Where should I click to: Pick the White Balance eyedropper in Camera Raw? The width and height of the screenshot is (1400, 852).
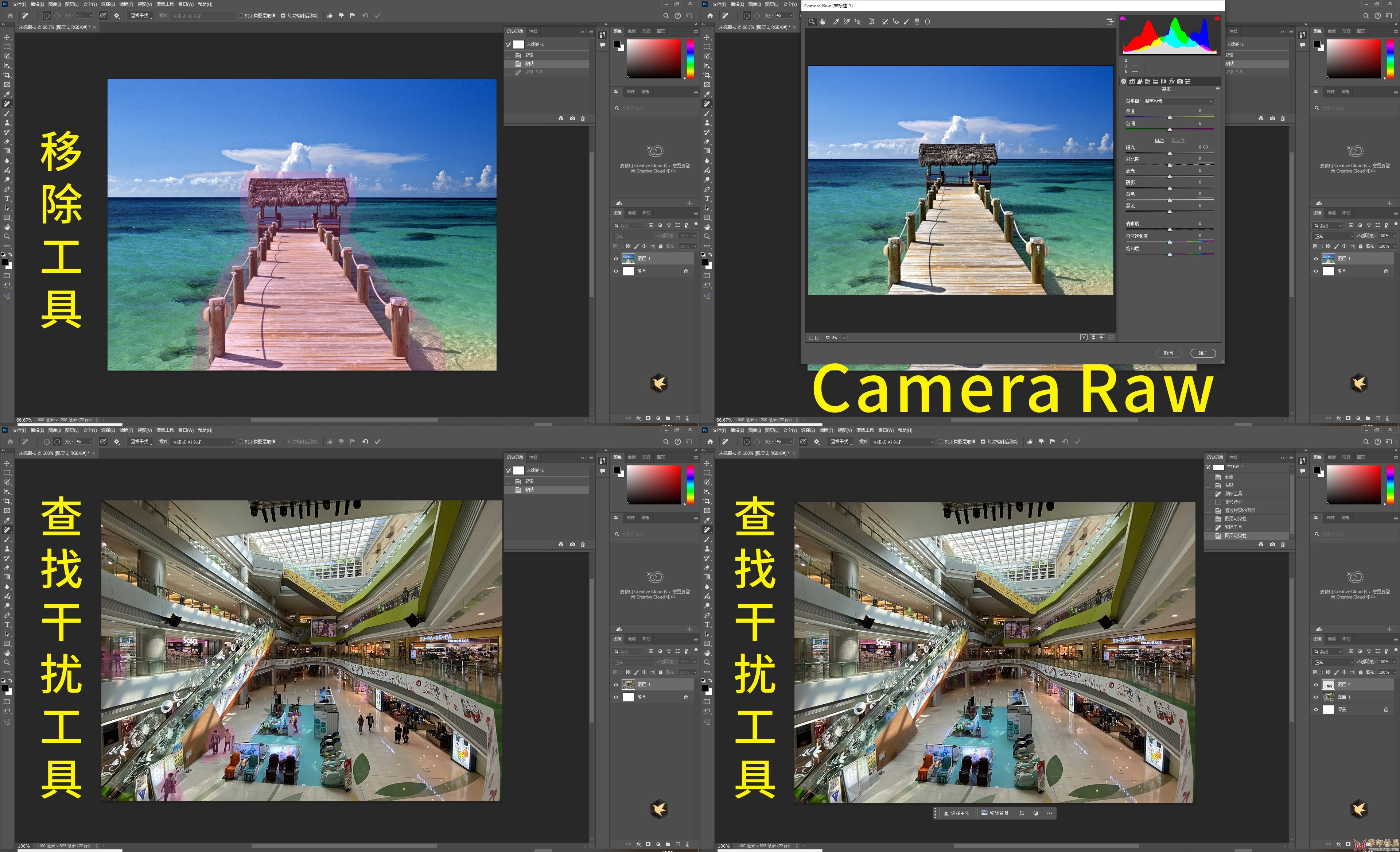click(836, 22)
